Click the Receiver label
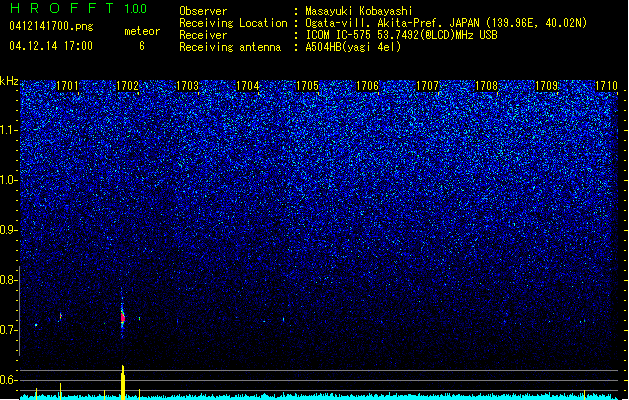The width and height of the screenshot is (629, 400). coord(203,35)
